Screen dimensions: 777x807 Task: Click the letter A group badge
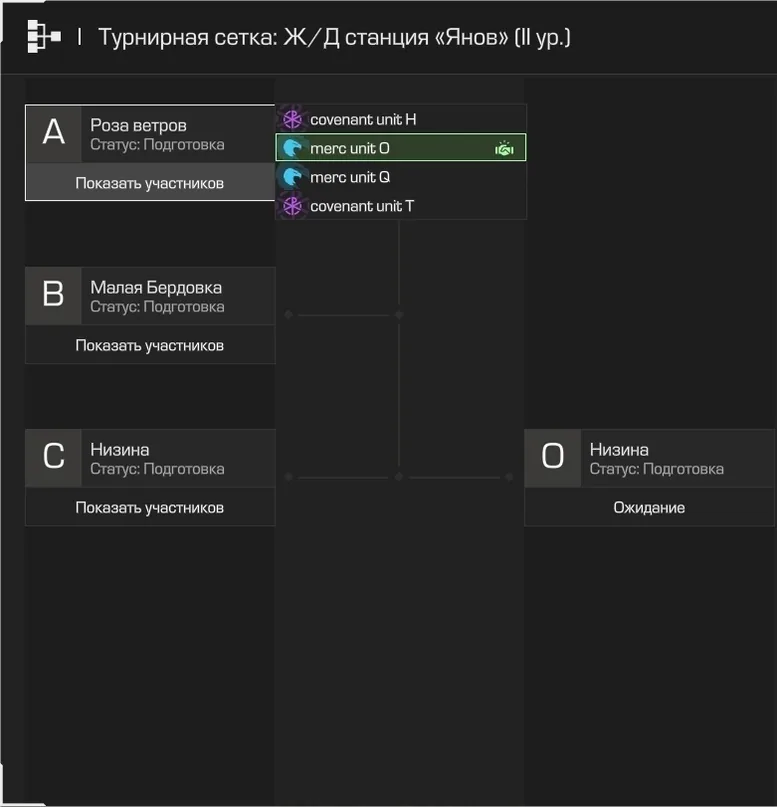(x=54, y=134)
